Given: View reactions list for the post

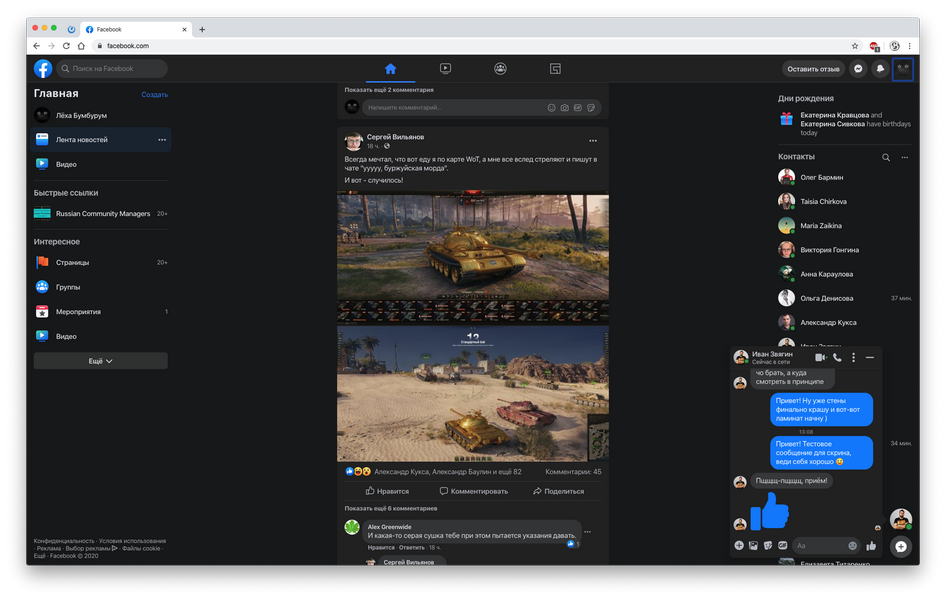Looking at the screenshot, I should pyautogui.click(x=433, y=472).
